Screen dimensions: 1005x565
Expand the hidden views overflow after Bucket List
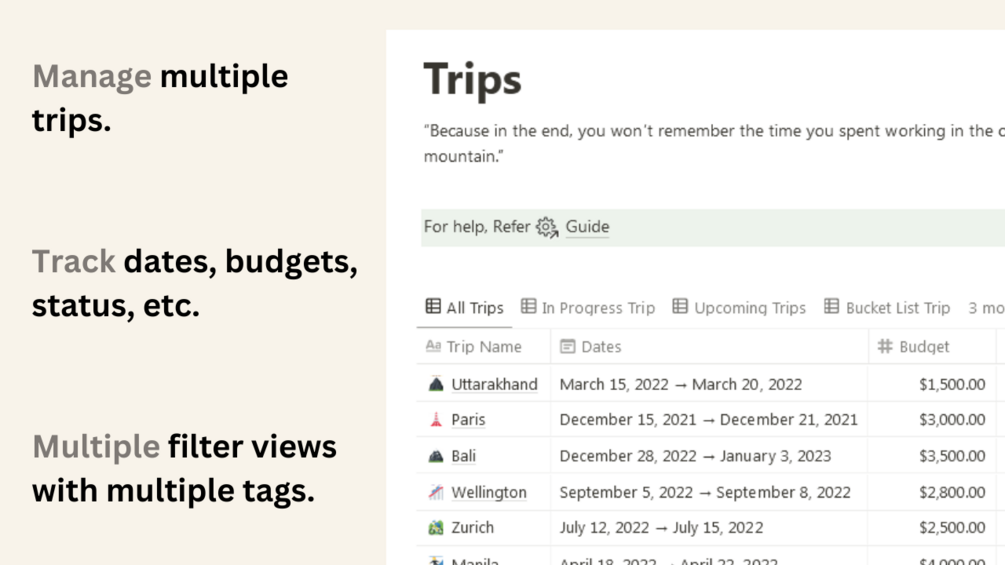coord(985,308)
